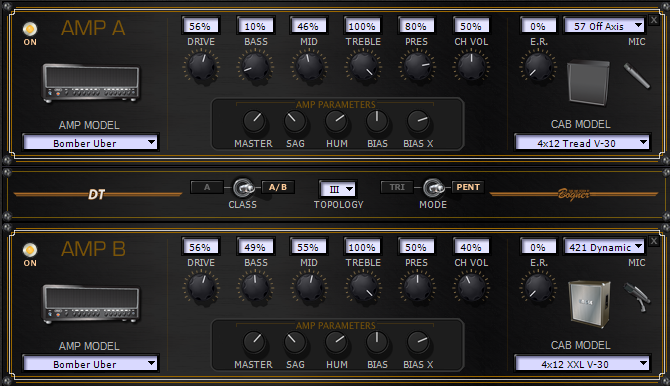Click the Amp A Presence knob

[x=417, y=66]
